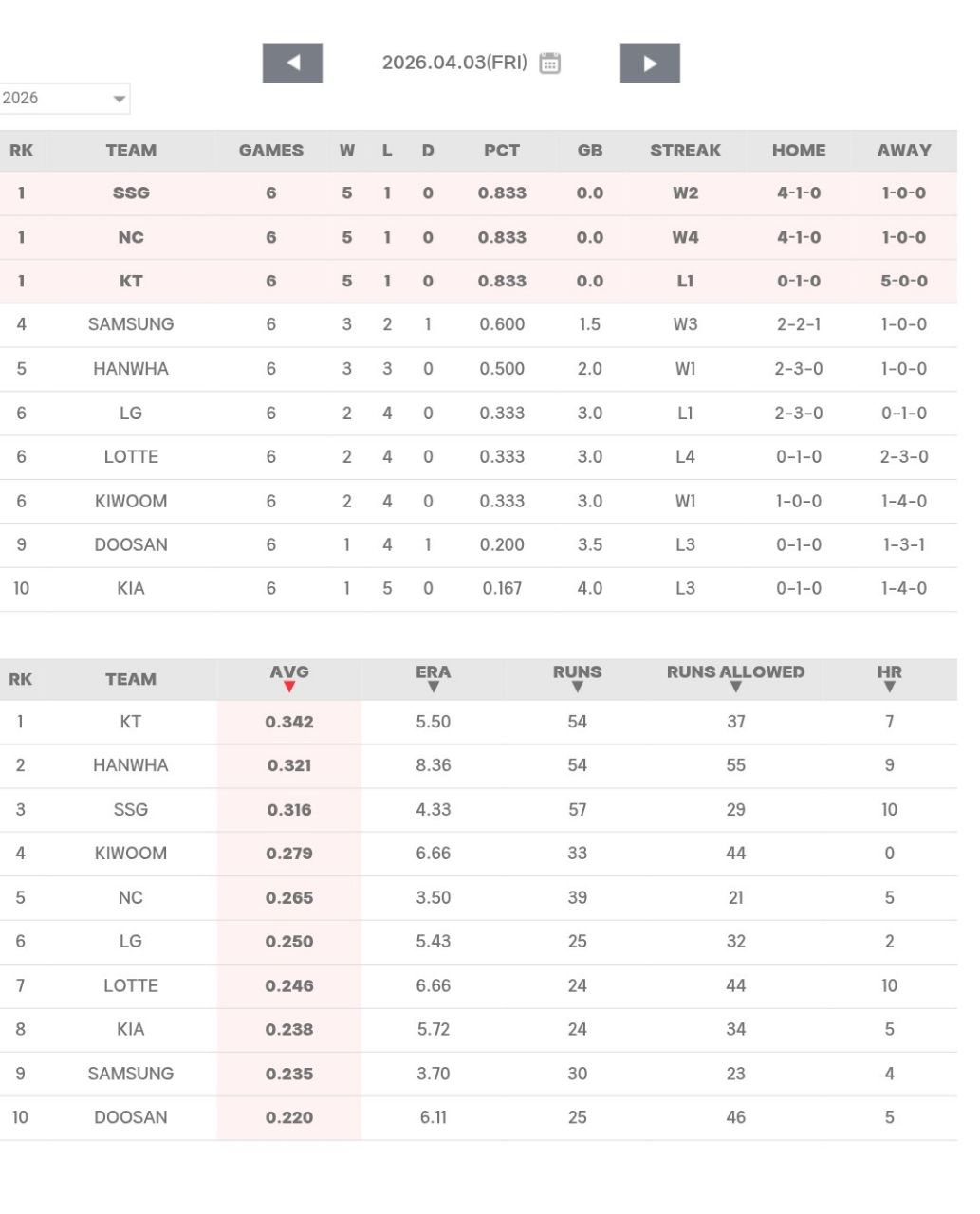Image resolution: width=980 pixels, height=1214 pixels.
Task: Open the 2026 season year dropdown
Action: [65, 99]
